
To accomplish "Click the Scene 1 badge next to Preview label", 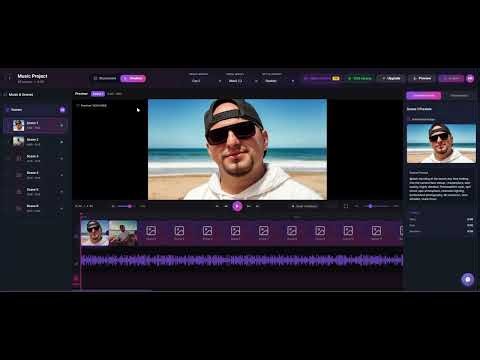I will pos(98,94).
